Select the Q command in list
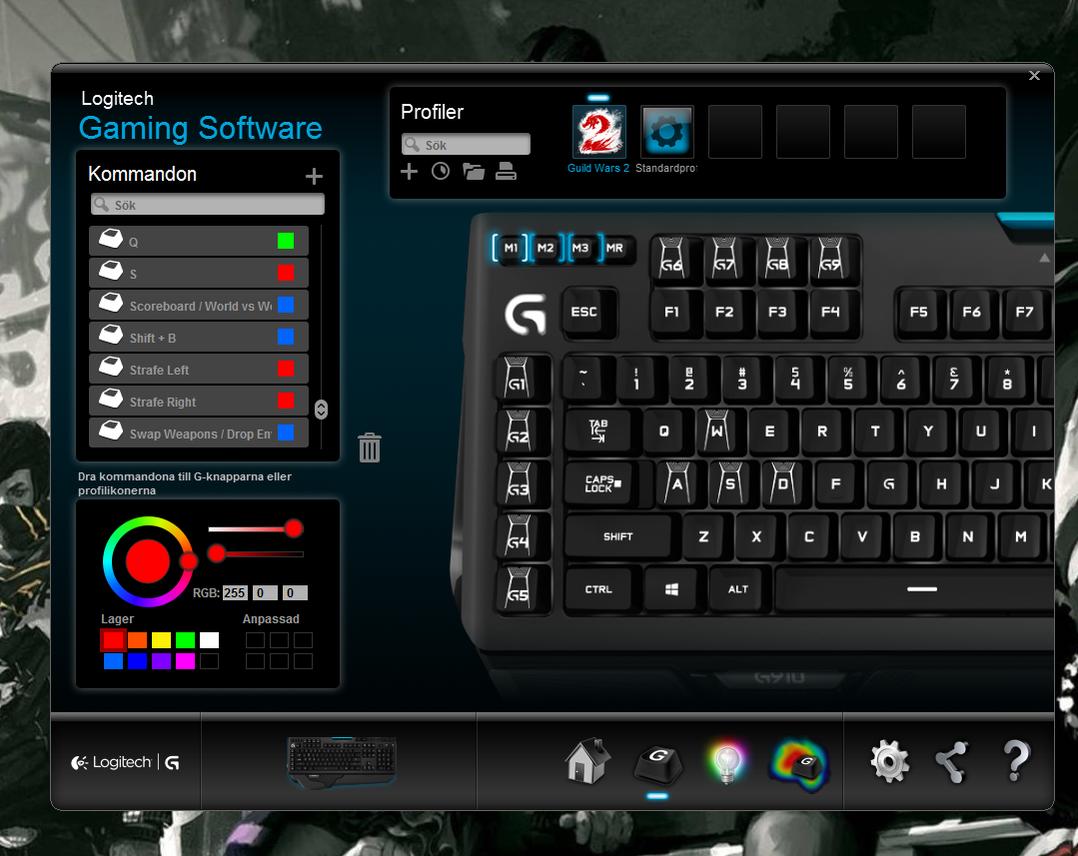 pos(199,241)
